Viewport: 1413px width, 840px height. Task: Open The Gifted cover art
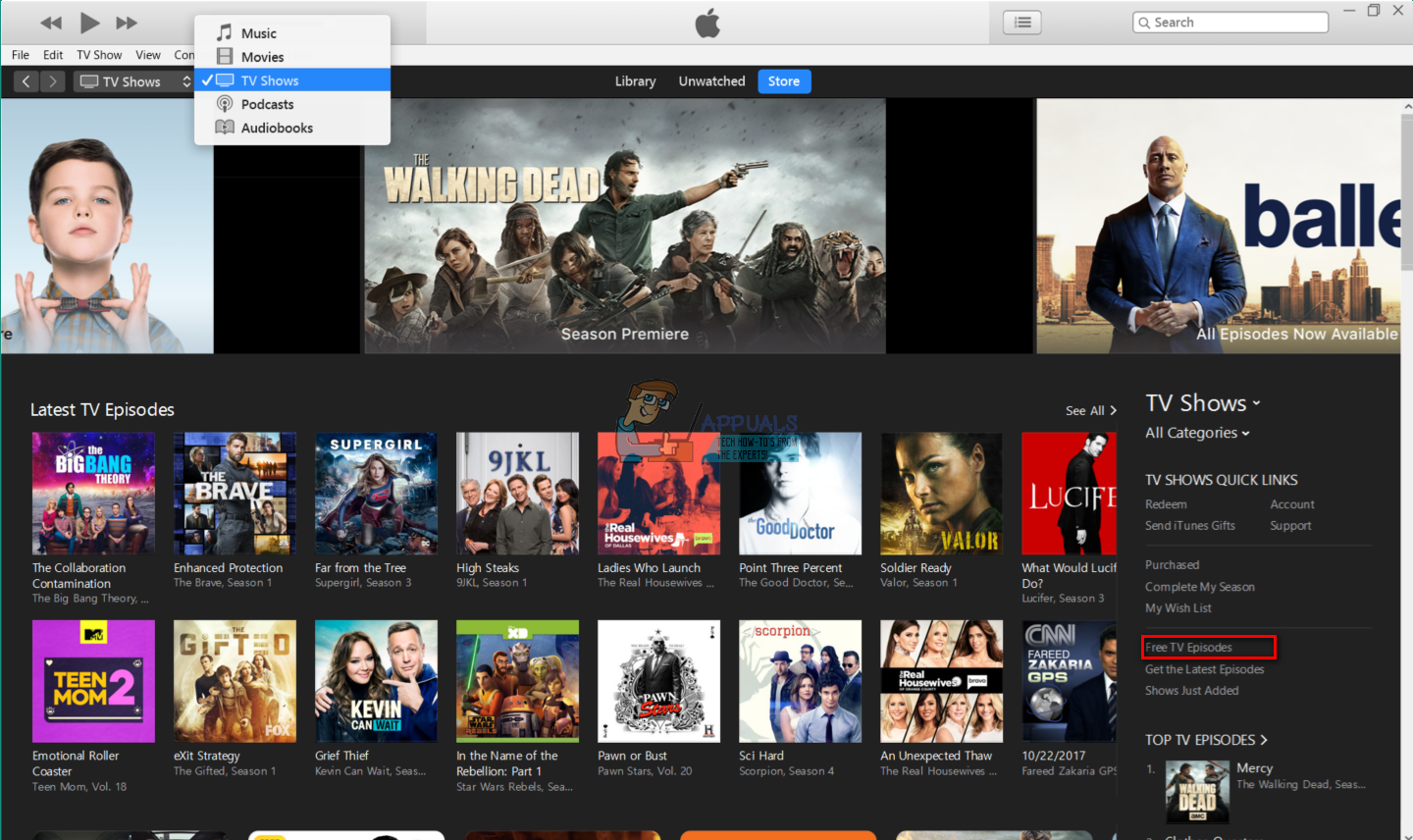235,681
